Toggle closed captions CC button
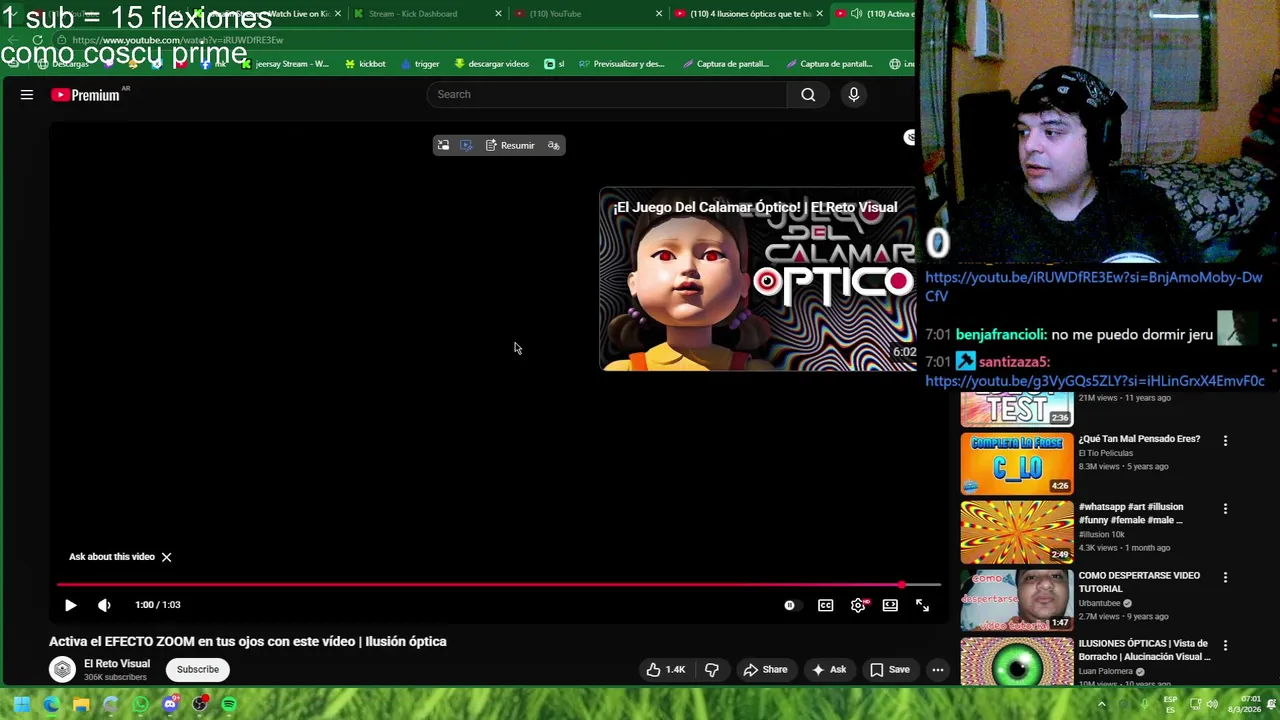 click(x=825, y=605)
